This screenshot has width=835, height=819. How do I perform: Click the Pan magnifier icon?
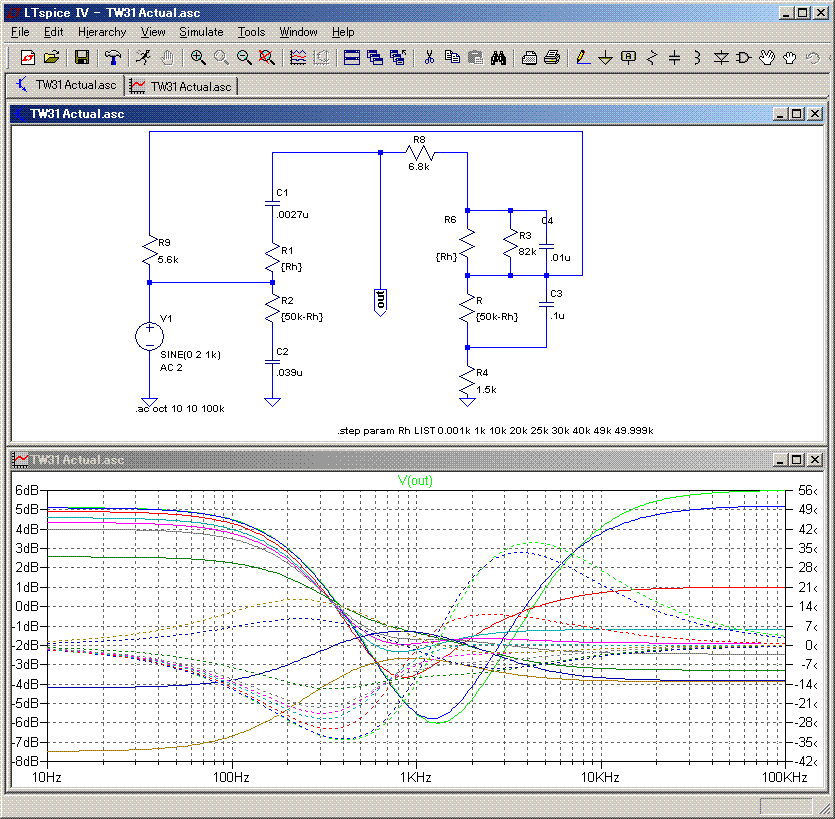click(x=221, y=57)
